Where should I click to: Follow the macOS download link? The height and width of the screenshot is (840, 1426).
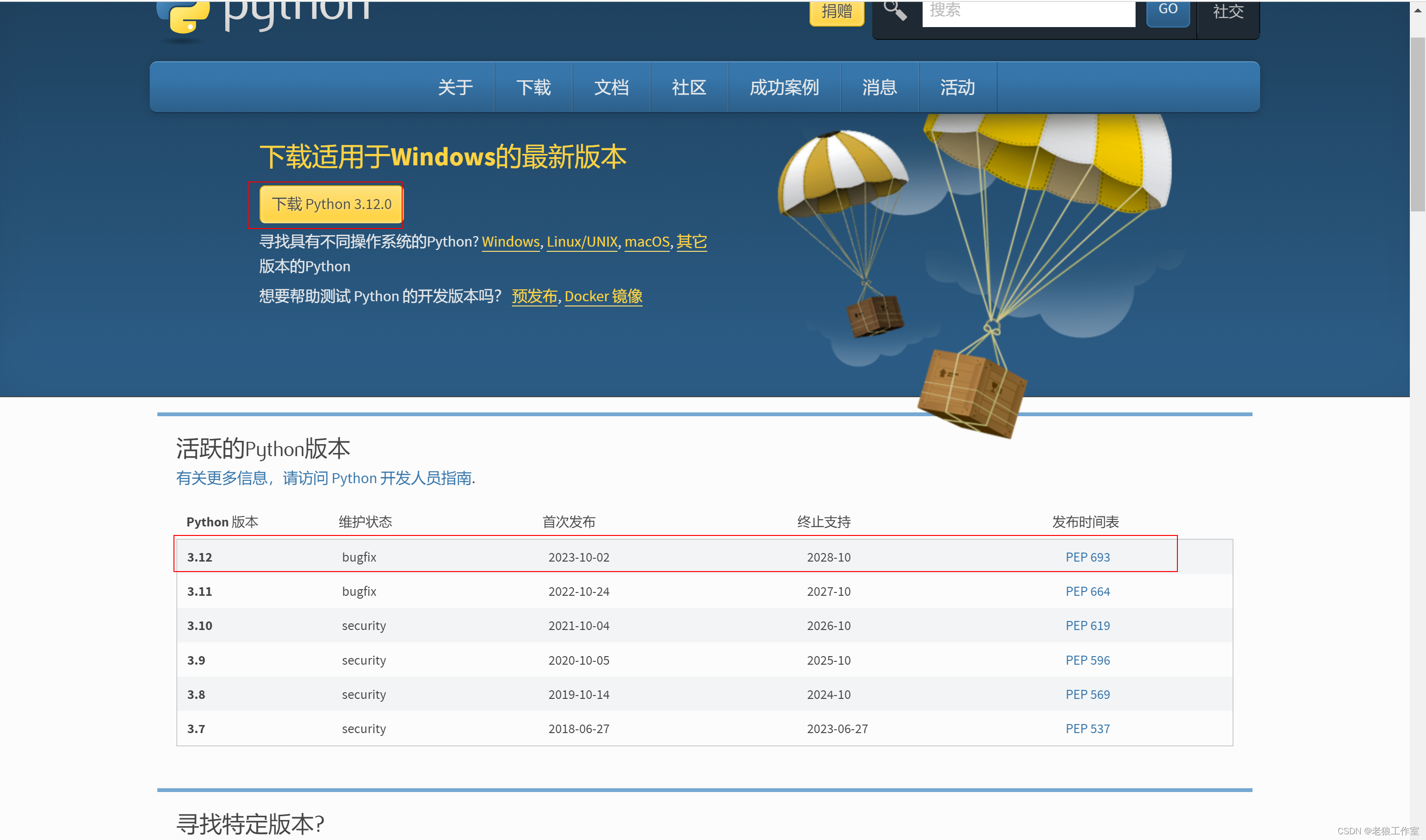[647, 242]
